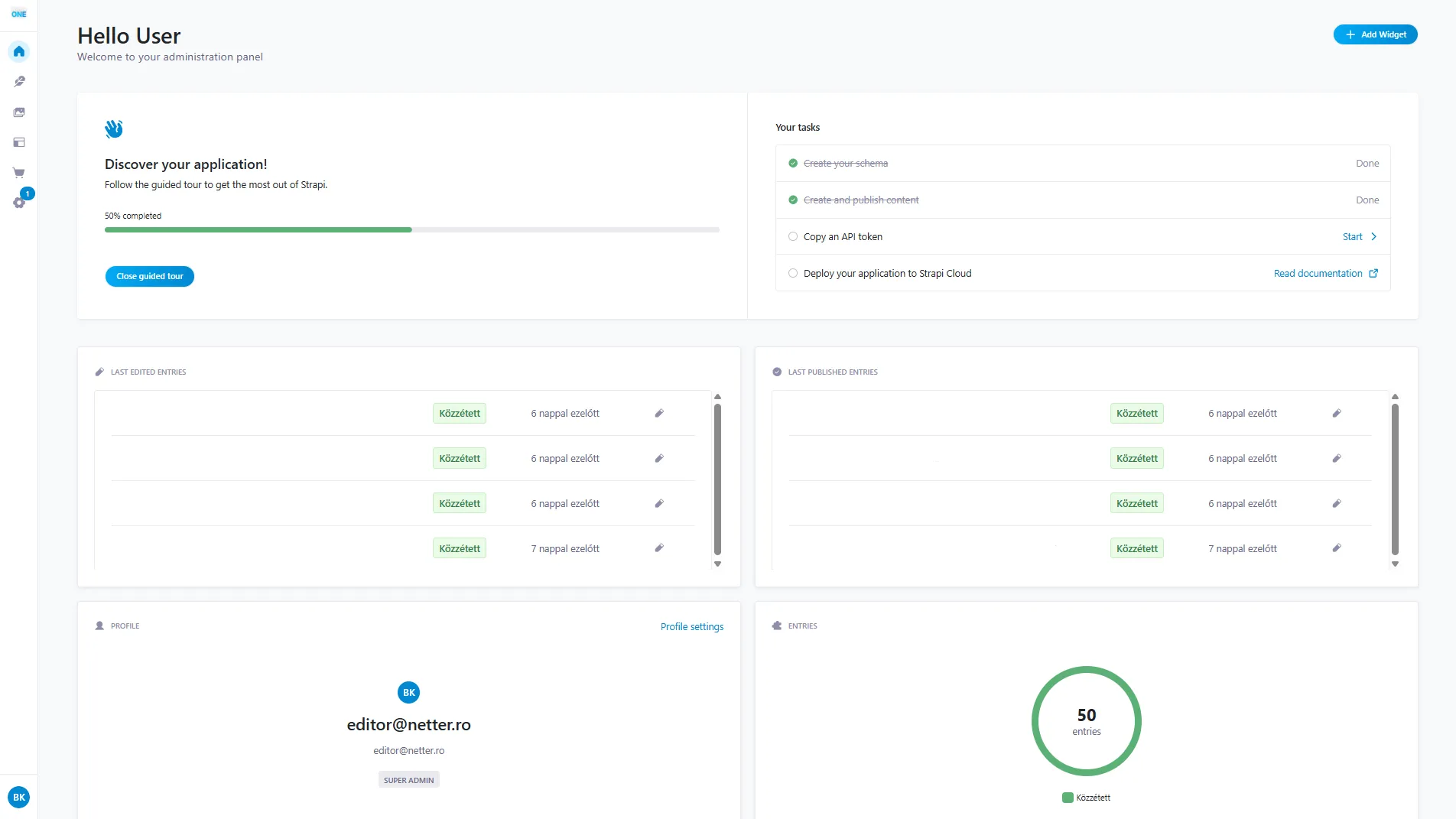
Task: Click the guided tour progress bar
Action: pos(411,229)
